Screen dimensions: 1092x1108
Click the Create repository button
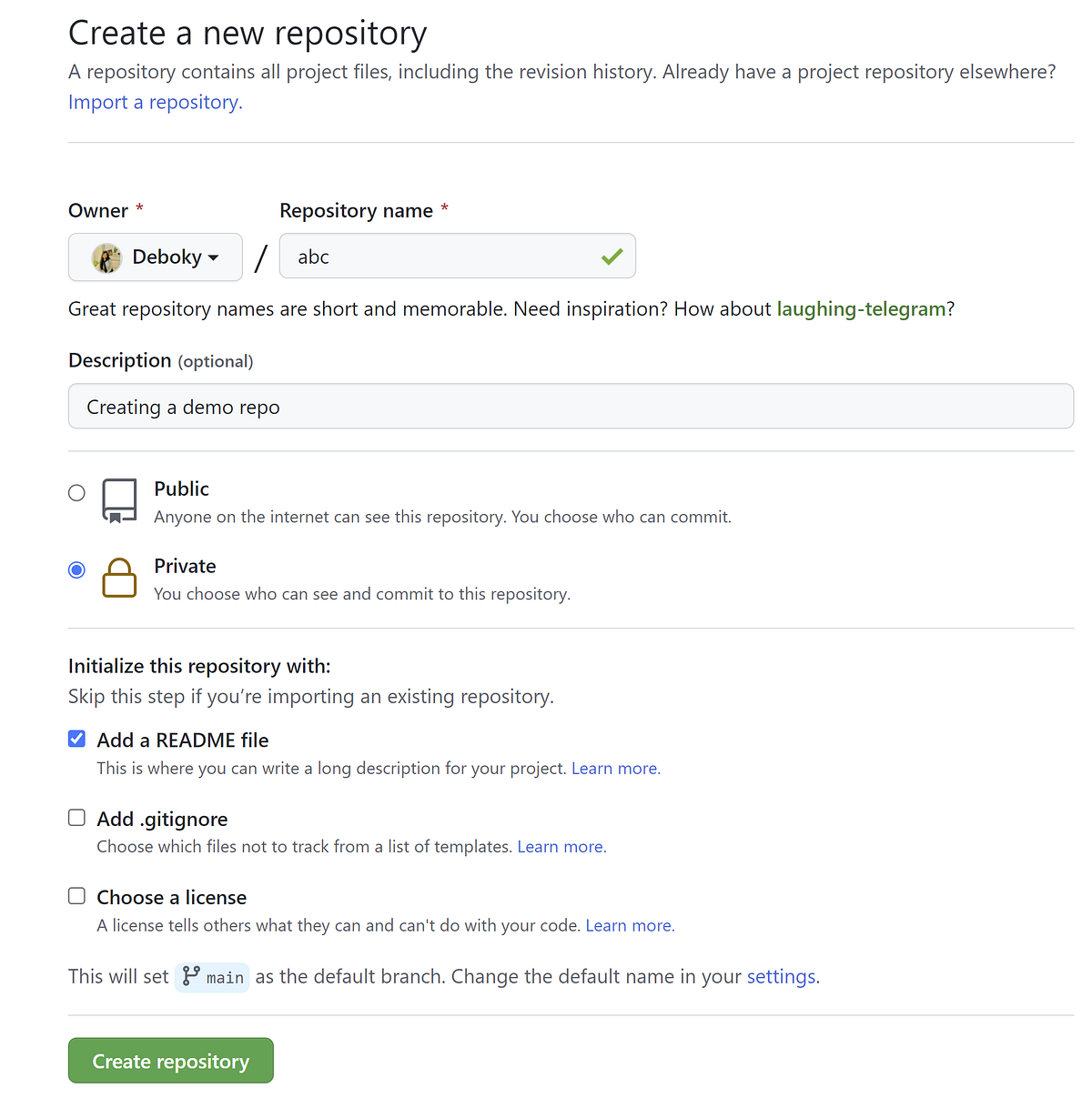170,1060
